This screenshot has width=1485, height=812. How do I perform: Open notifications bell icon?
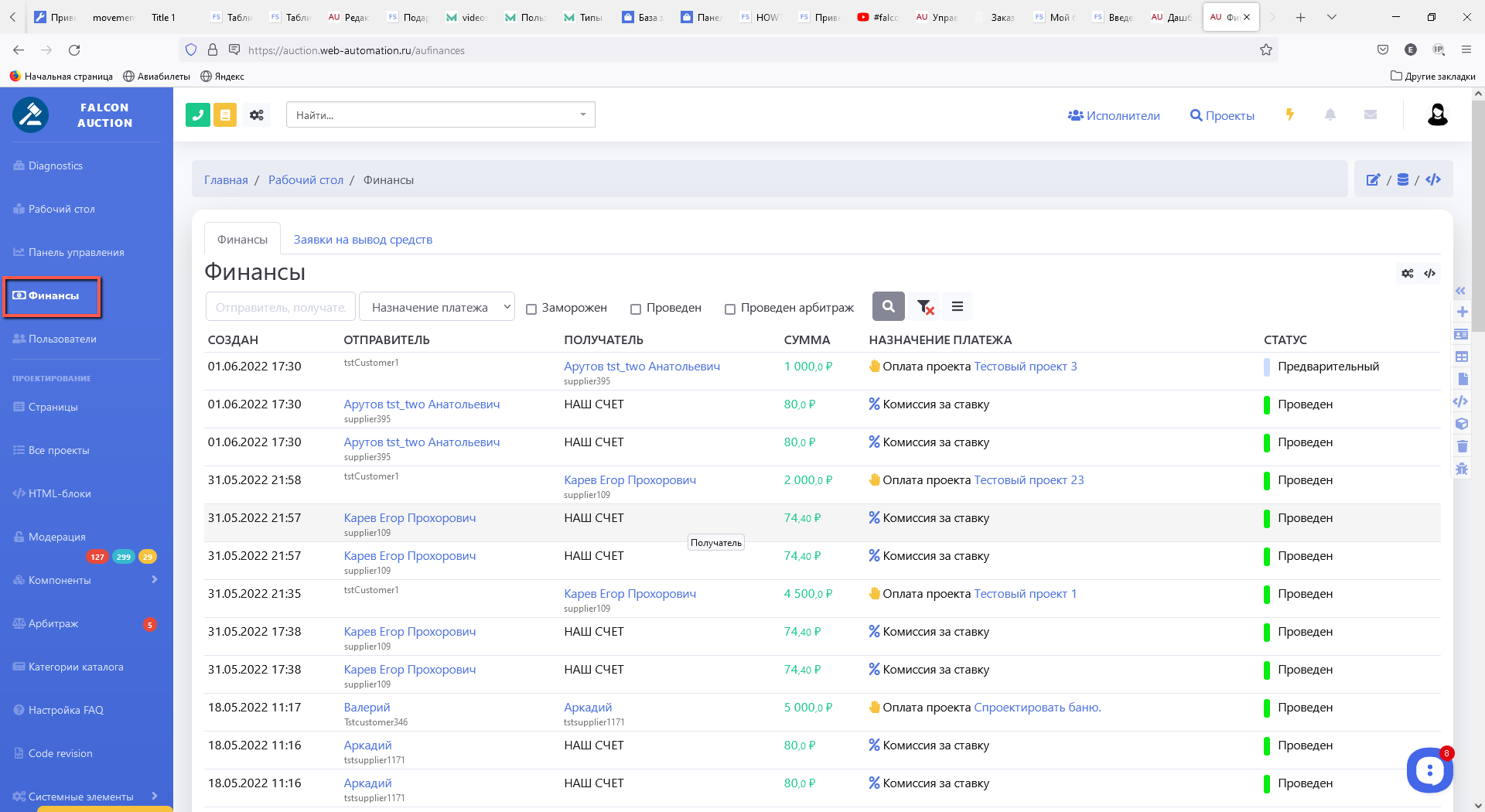point(1330,114)
